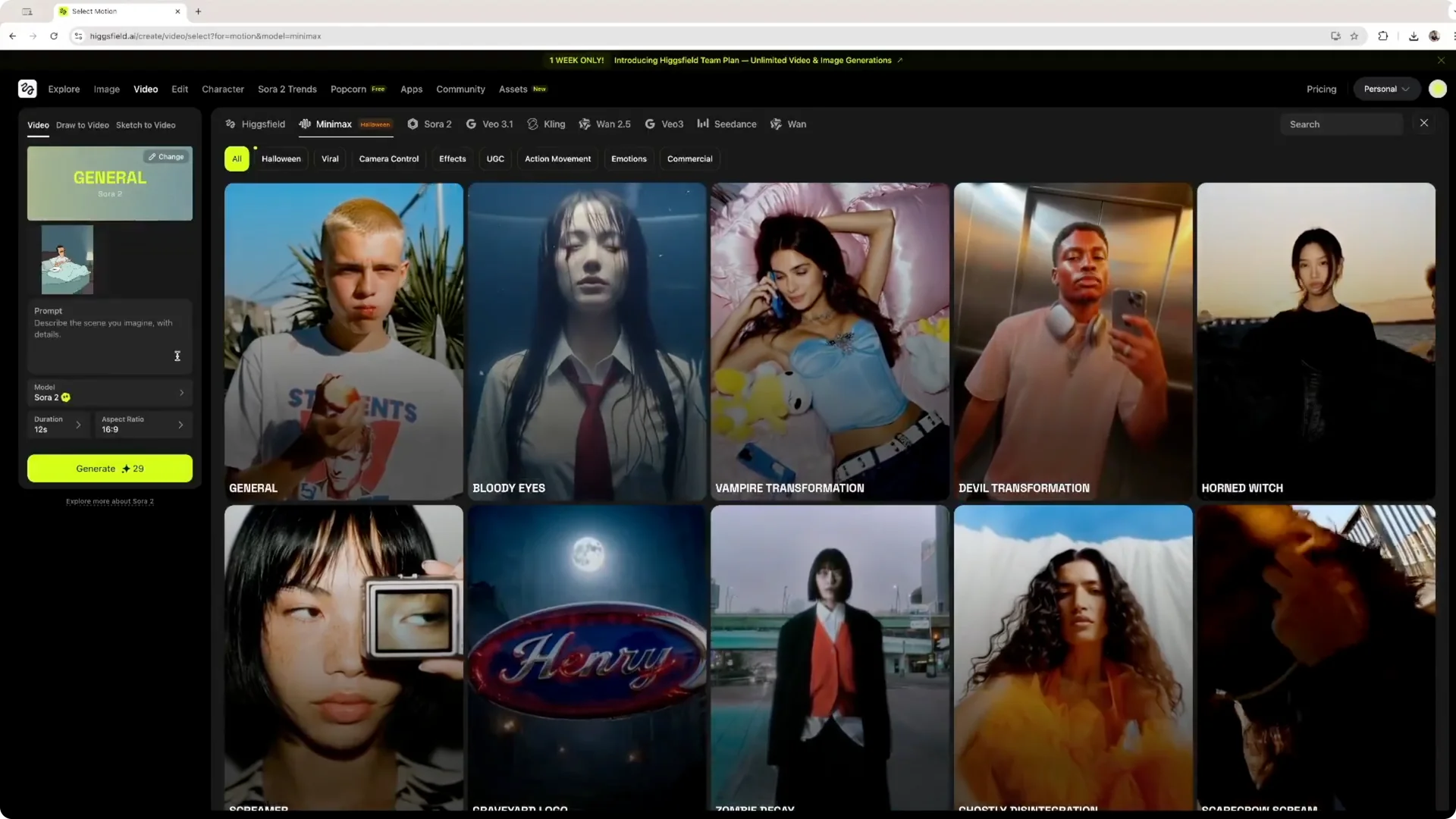Open the Veo 3.1 model tab
Viewport: 1456px width, 819px height.
tap(489, 124)
